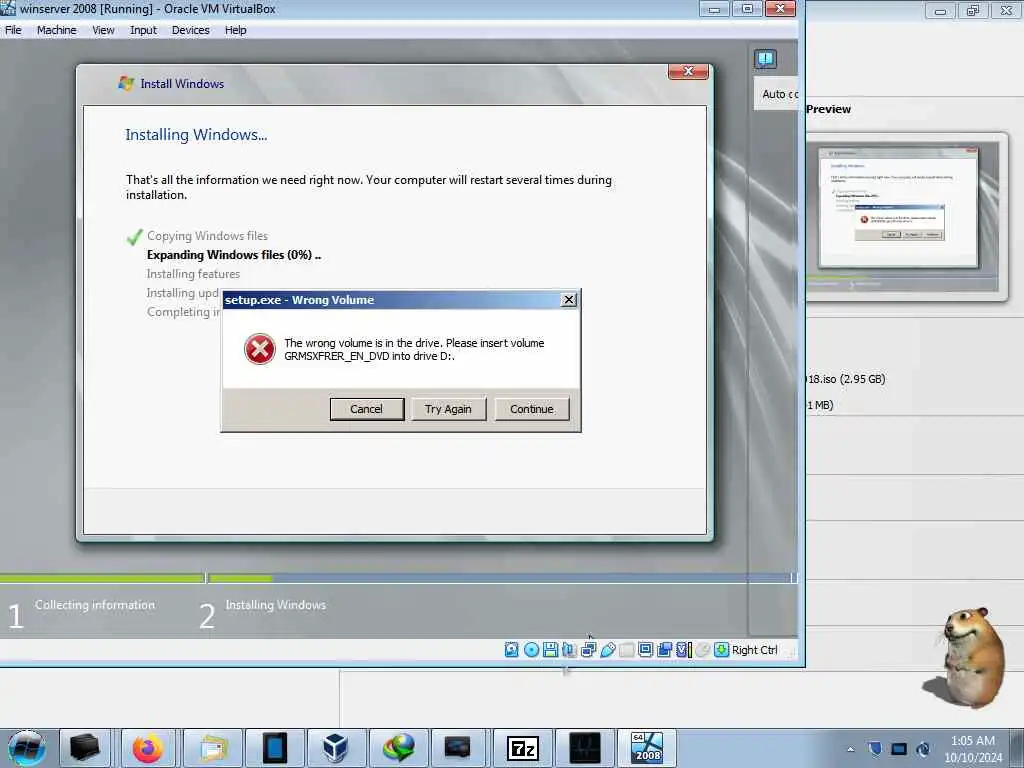Click the mouse integration status icon
The image size is (1024, 768).
pyautogui.click(x=703, y=650)
